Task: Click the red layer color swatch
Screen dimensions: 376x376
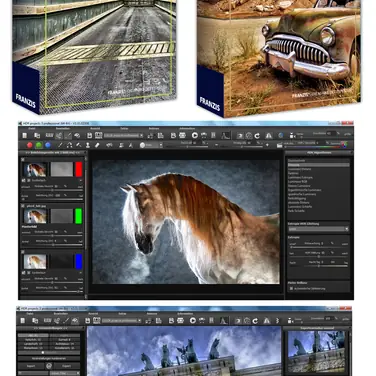Action: tap(79, 169)
